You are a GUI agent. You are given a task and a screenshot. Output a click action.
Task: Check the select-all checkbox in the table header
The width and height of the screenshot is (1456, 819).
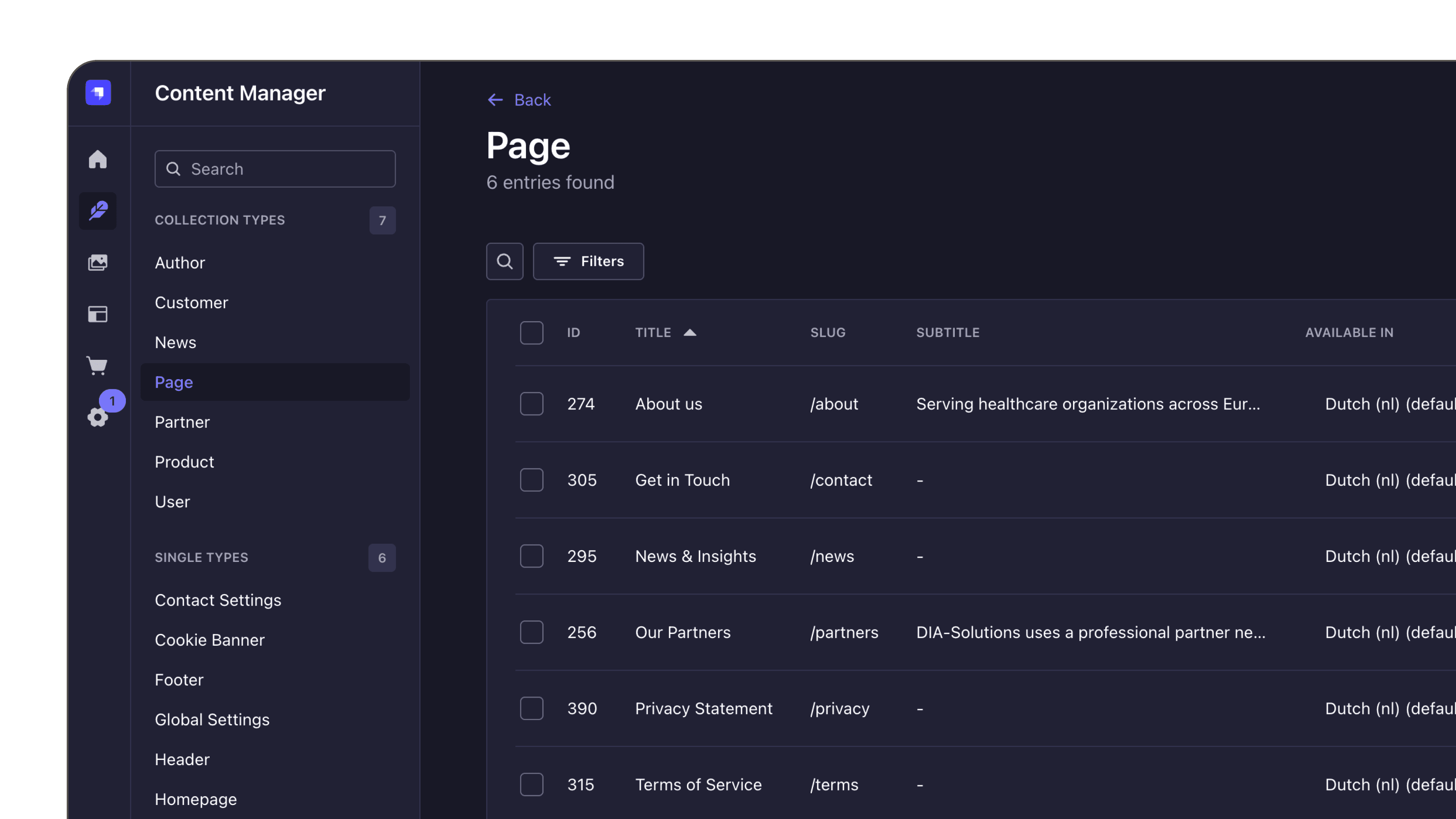(531, 333)
